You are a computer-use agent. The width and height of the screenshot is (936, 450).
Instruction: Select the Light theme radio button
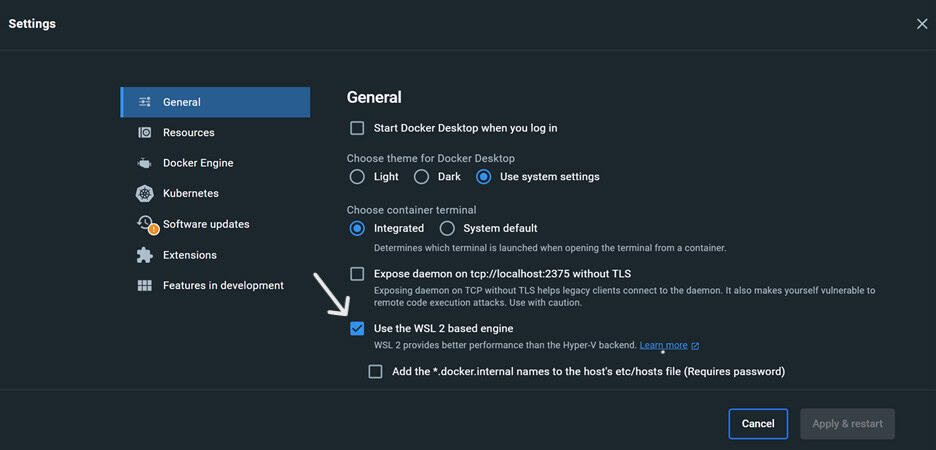click(x=357, y=177)
